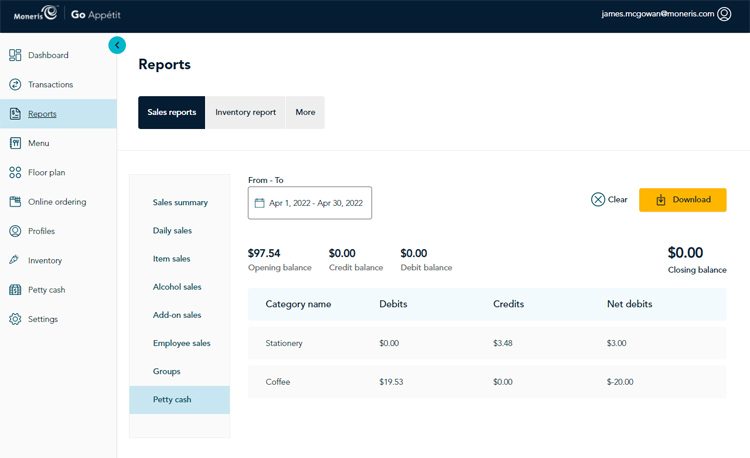Click the Inventory pencil icon
The height and width of the screenshot is (458, 750).
click(14, 260)
